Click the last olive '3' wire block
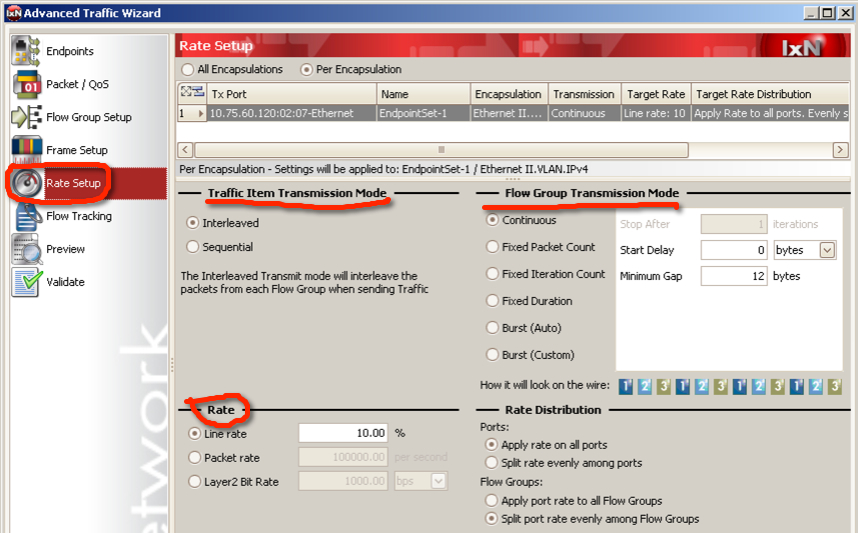Screen dimensions: 858x533 click(x=834, y=386)
